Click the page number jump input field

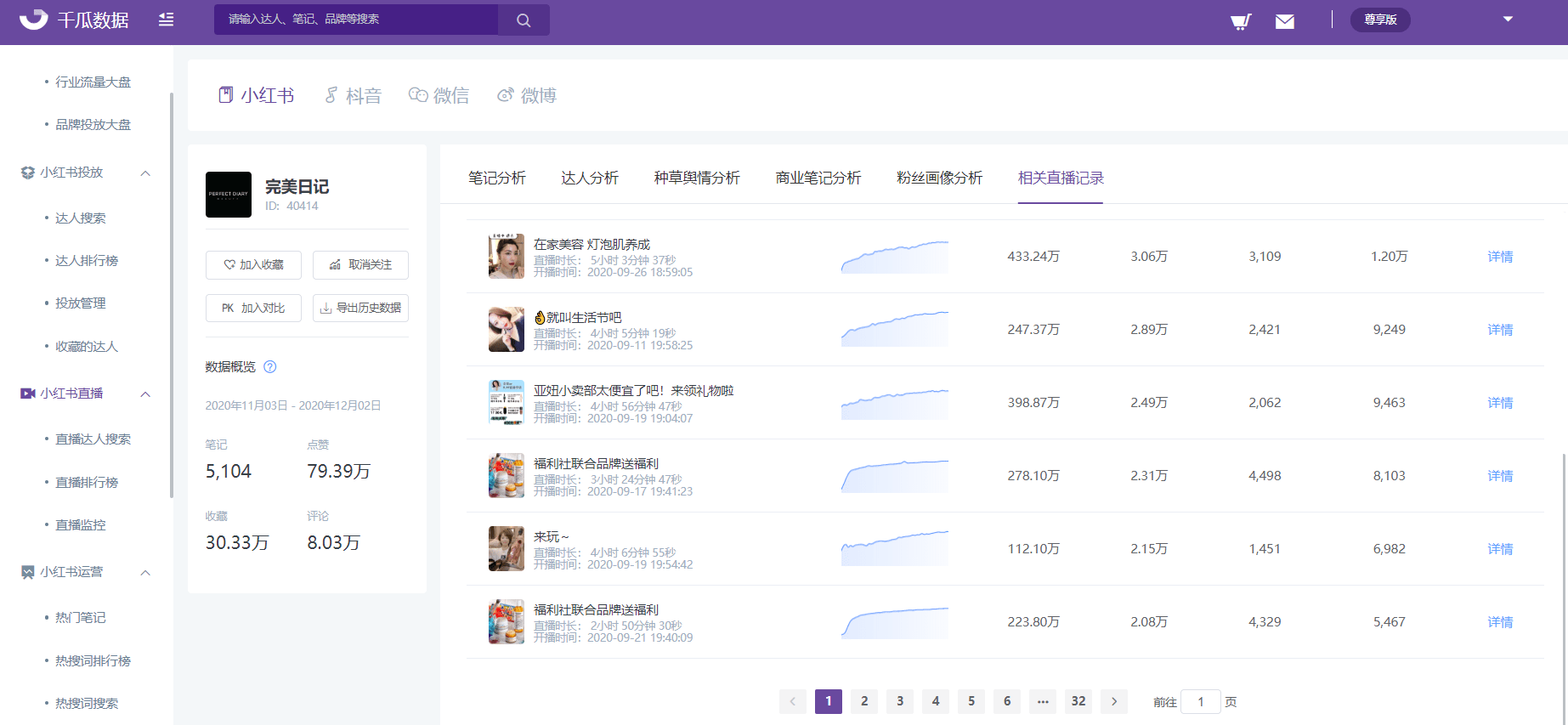[x=1200, y=702]
